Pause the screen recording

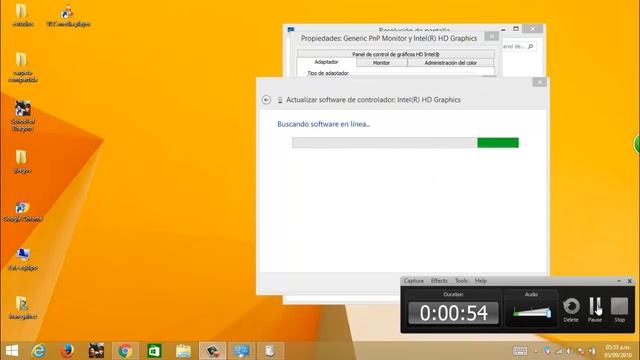[x=595, y=309]
